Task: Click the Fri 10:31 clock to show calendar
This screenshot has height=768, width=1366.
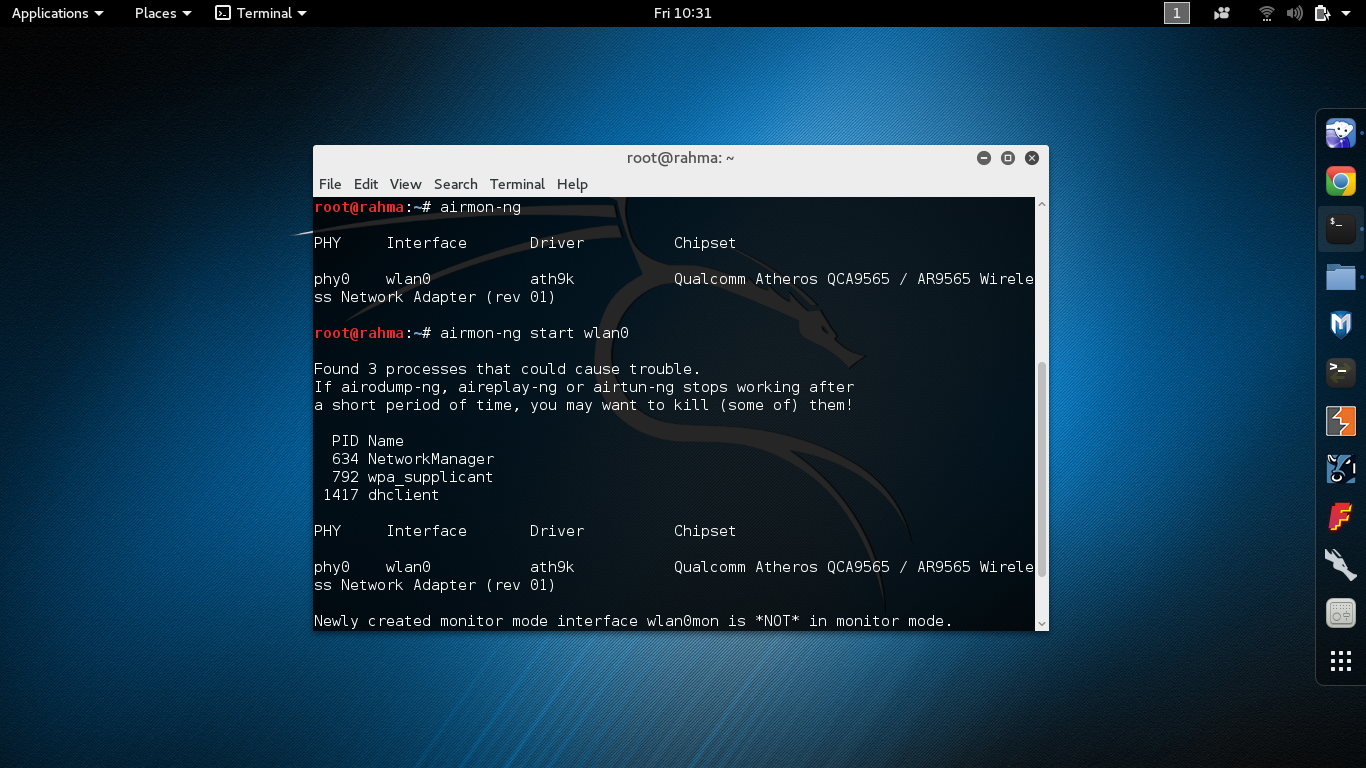Action: click(682, 13)
